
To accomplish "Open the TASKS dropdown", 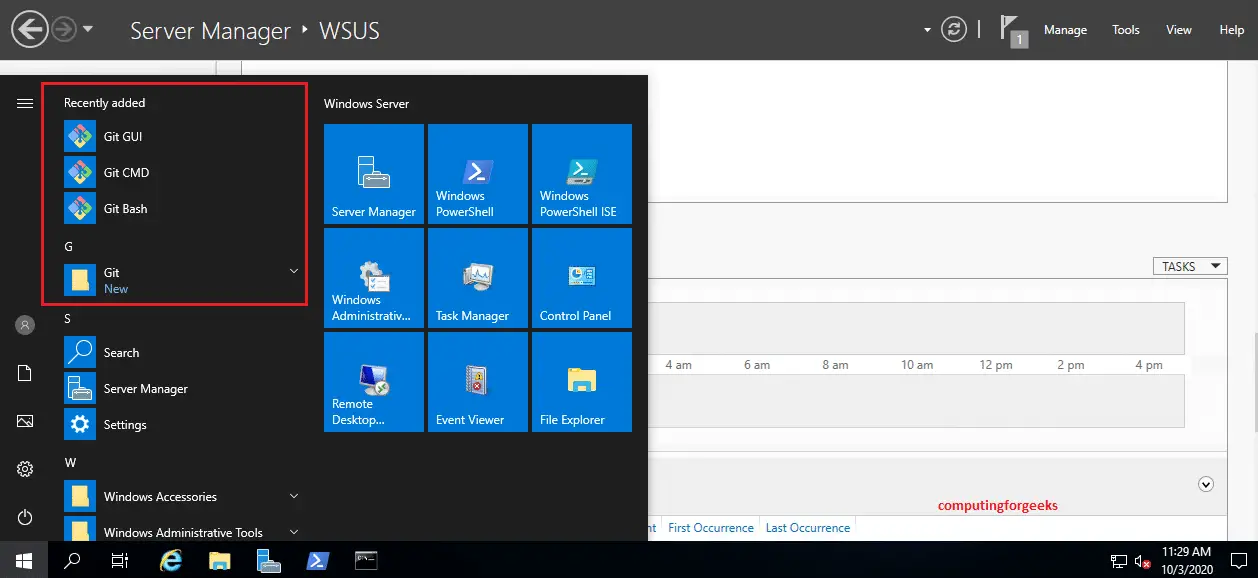I will coord(1189,265).
